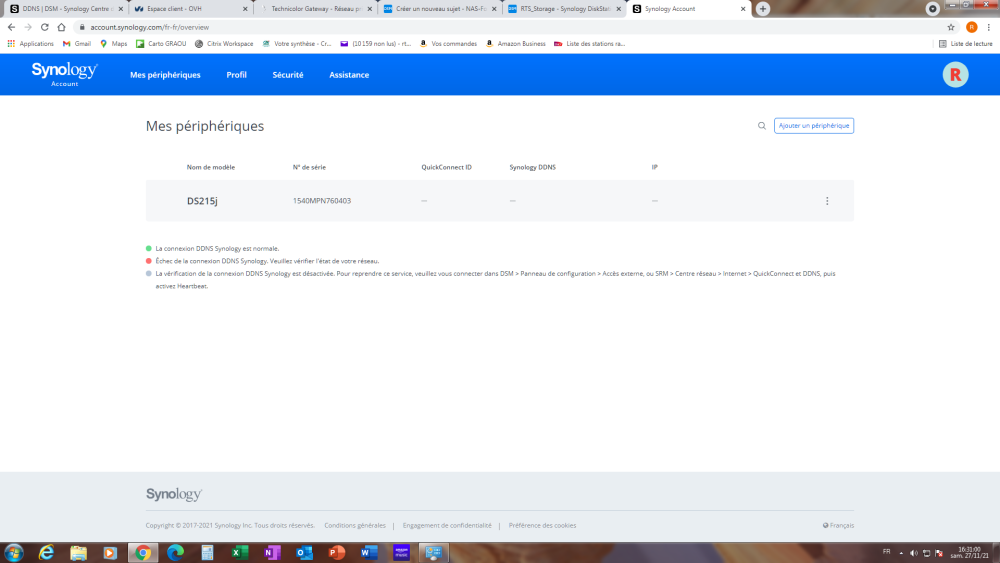Open the DS215j device options menu
Screen dimensions: 1000x563
point(827,201)
